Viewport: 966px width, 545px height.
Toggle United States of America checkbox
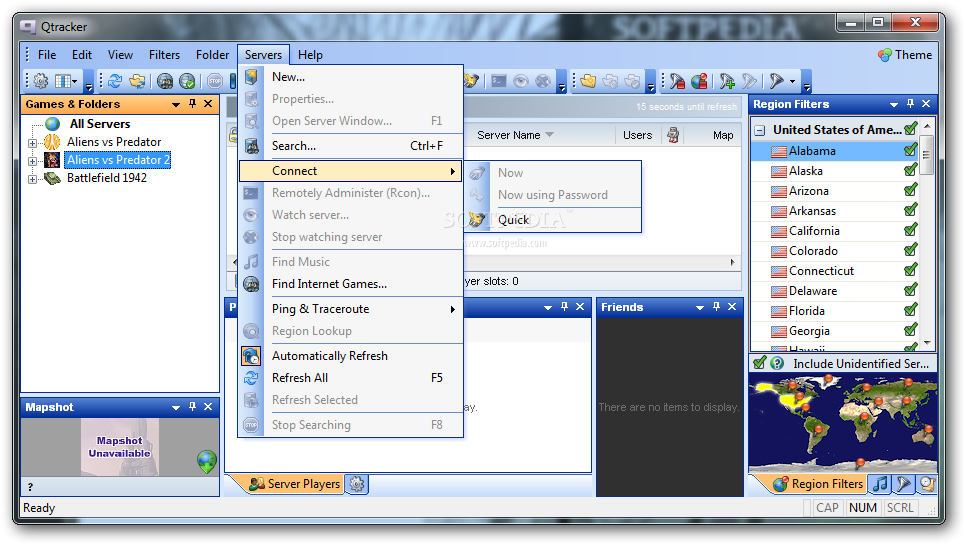tap(911, 129)
